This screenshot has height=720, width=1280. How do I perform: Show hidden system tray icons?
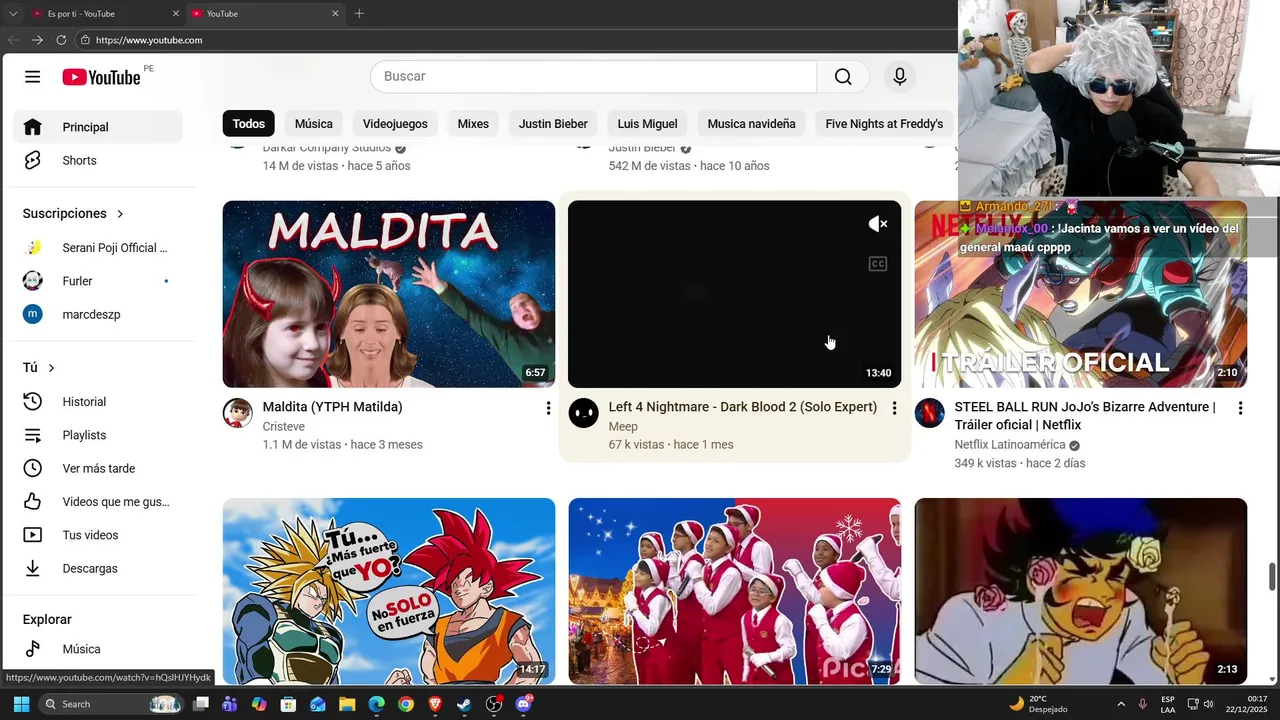point(1121,704)
